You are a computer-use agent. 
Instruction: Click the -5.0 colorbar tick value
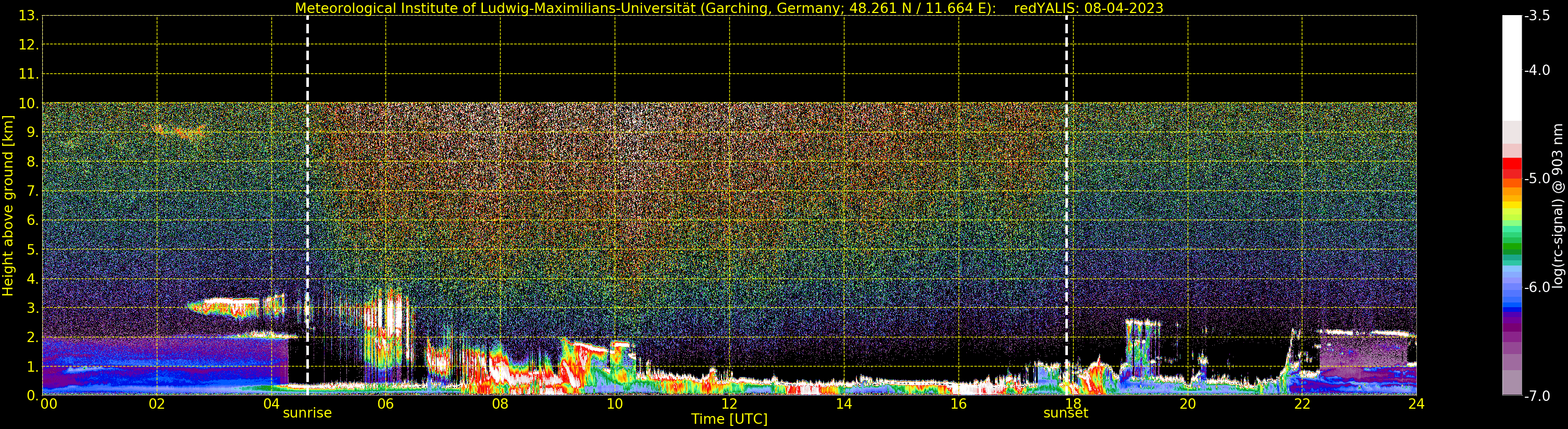tap(1537, 179)
